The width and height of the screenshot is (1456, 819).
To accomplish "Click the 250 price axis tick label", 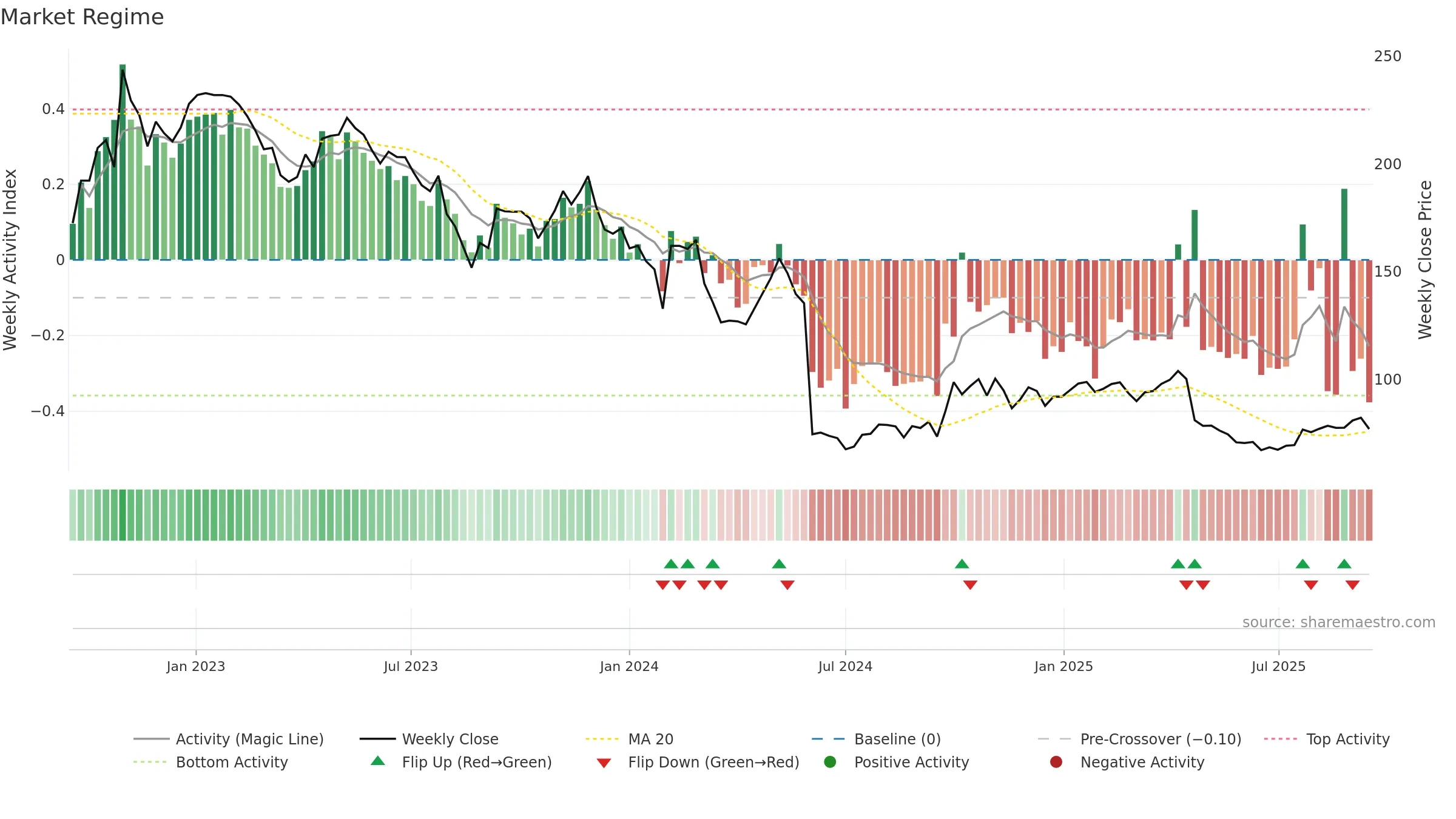I will pyautogui.click(x=1387, y=56).
